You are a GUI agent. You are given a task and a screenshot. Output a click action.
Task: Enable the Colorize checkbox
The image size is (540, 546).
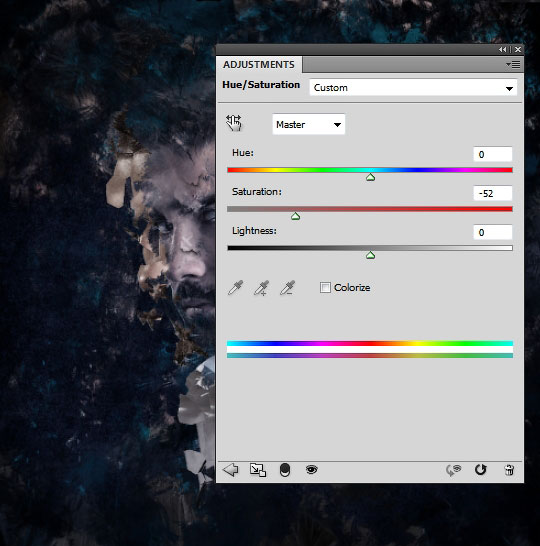325,288
